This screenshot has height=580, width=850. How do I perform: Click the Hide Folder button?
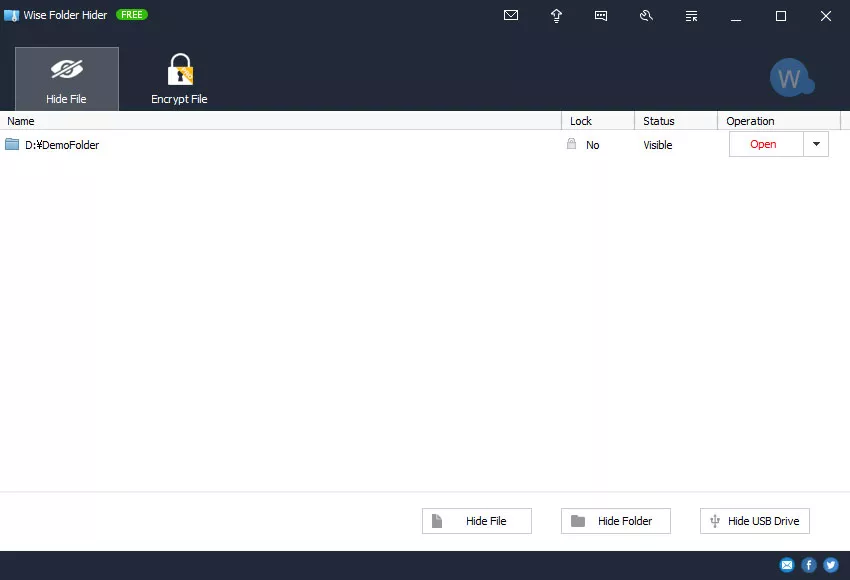point(616,521)
